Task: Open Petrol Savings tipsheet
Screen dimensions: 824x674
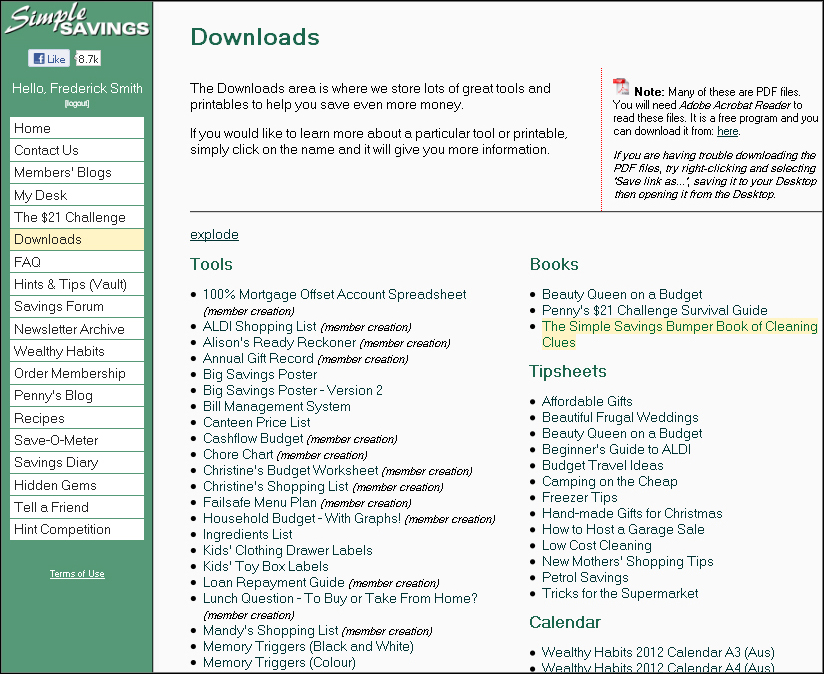Action: click(x=585, y=578)
